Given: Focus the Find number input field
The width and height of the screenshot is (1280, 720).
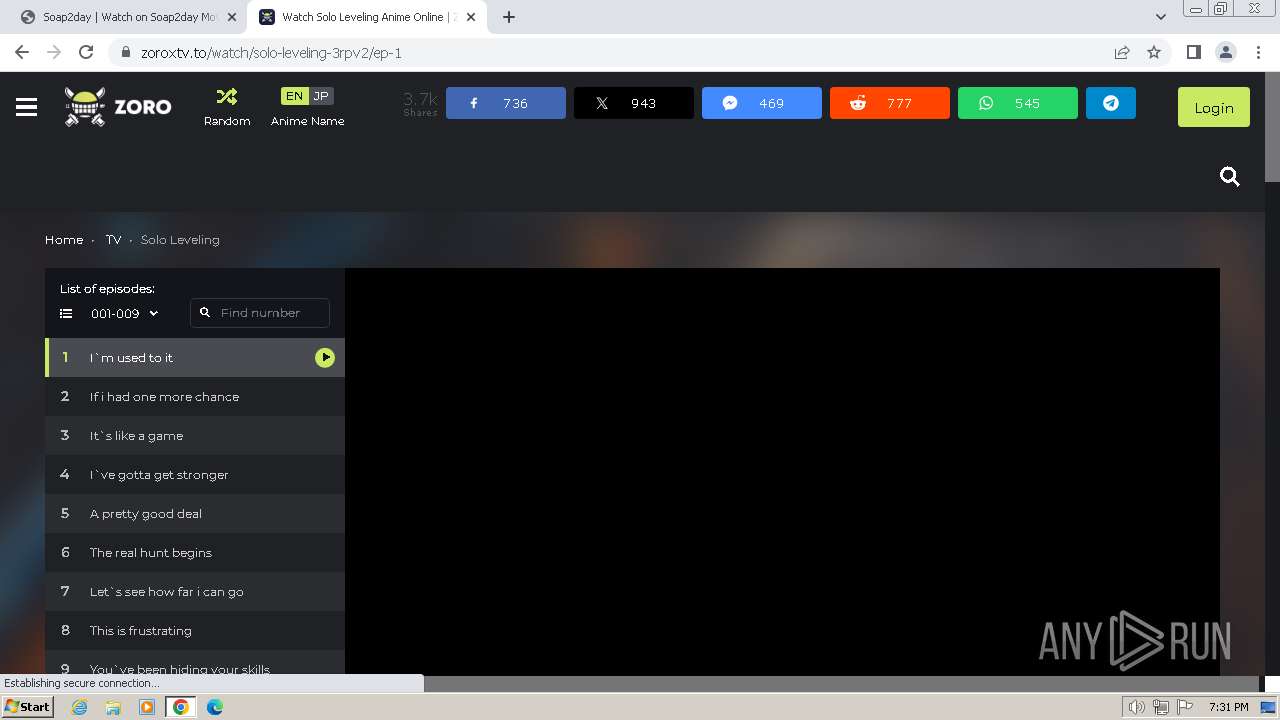Looking at the screenshot, I should coord(260,313).
